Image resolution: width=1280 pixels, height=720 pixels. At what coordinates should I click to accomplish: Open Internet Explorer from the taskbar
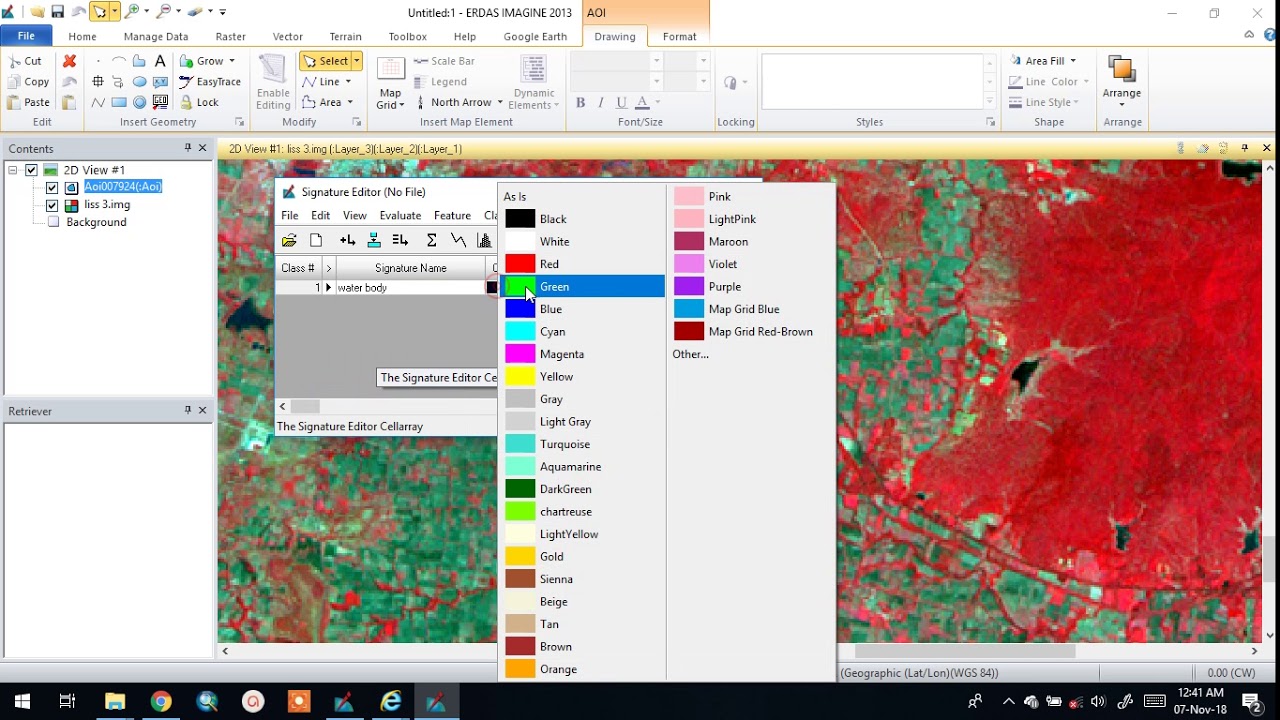(x=391, y=701)
